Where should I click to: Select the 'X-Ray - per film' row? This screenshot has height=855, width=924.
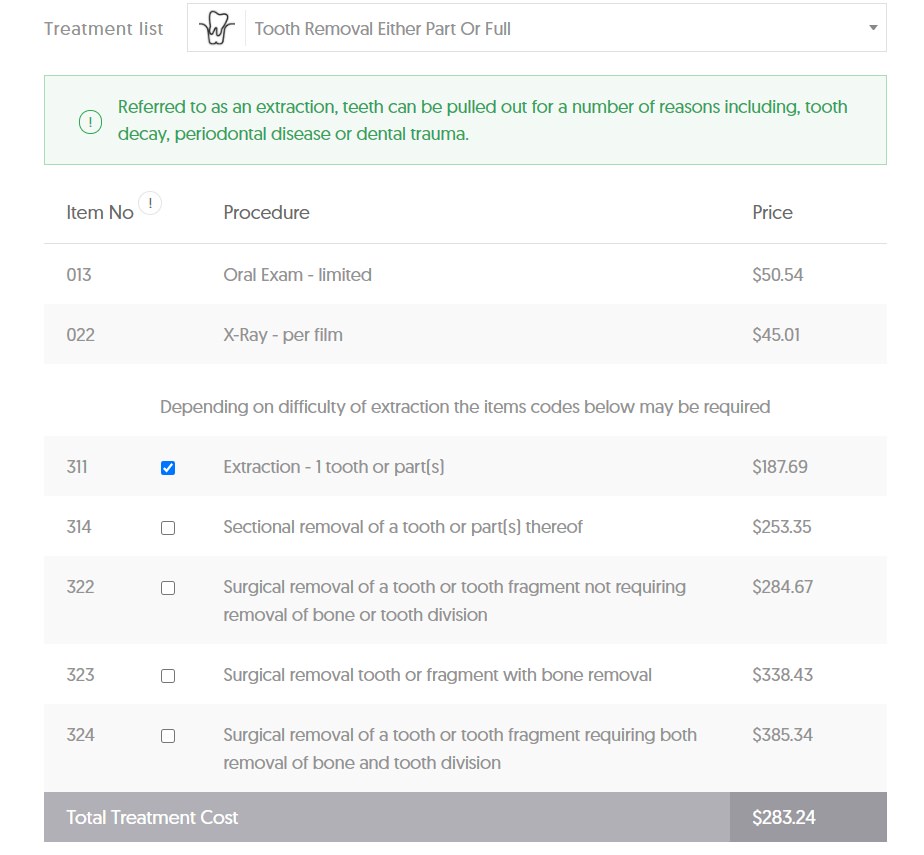point(283,335)
